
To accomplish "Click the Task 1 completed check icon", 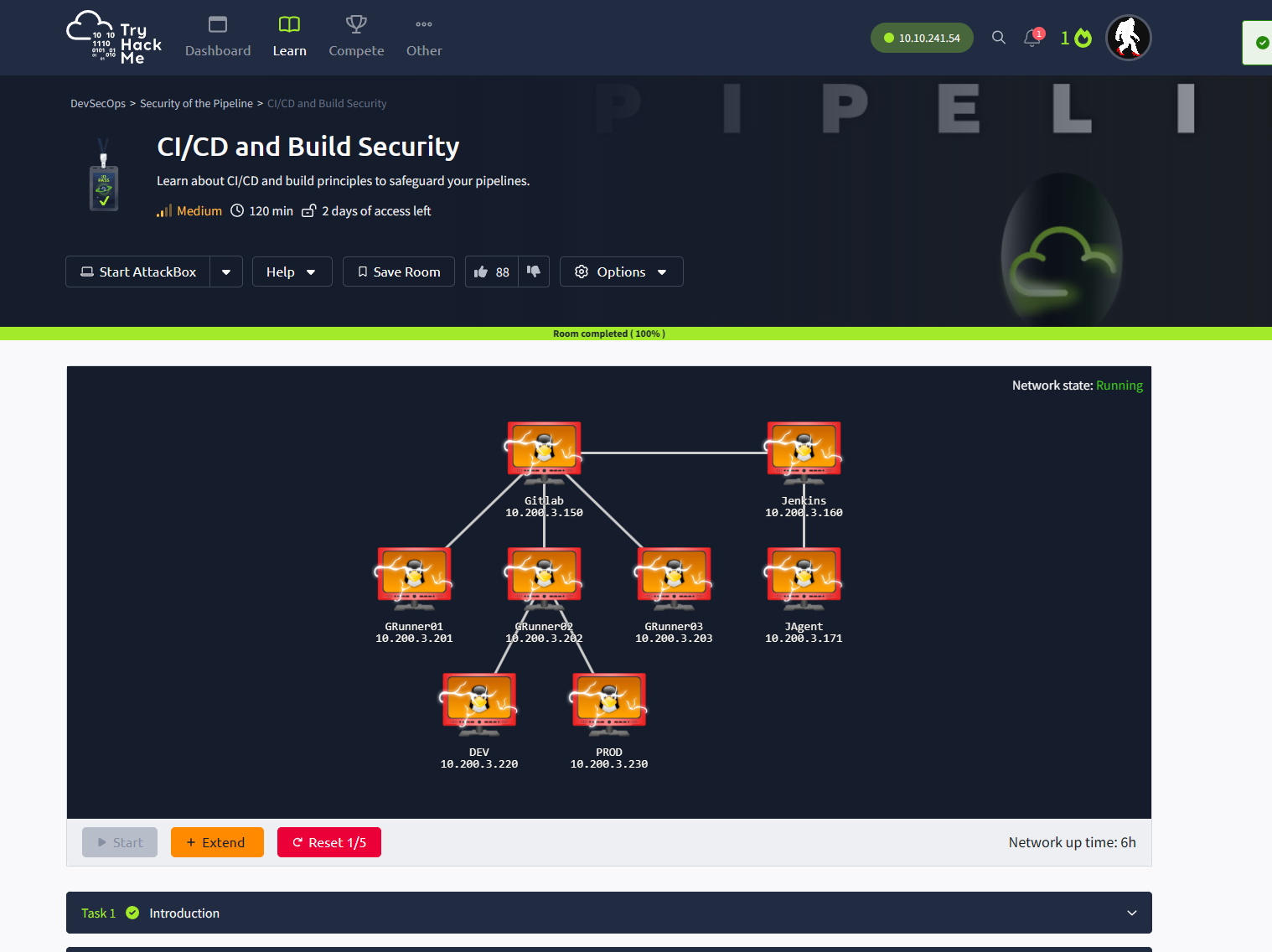I will (x=132, y=913).
